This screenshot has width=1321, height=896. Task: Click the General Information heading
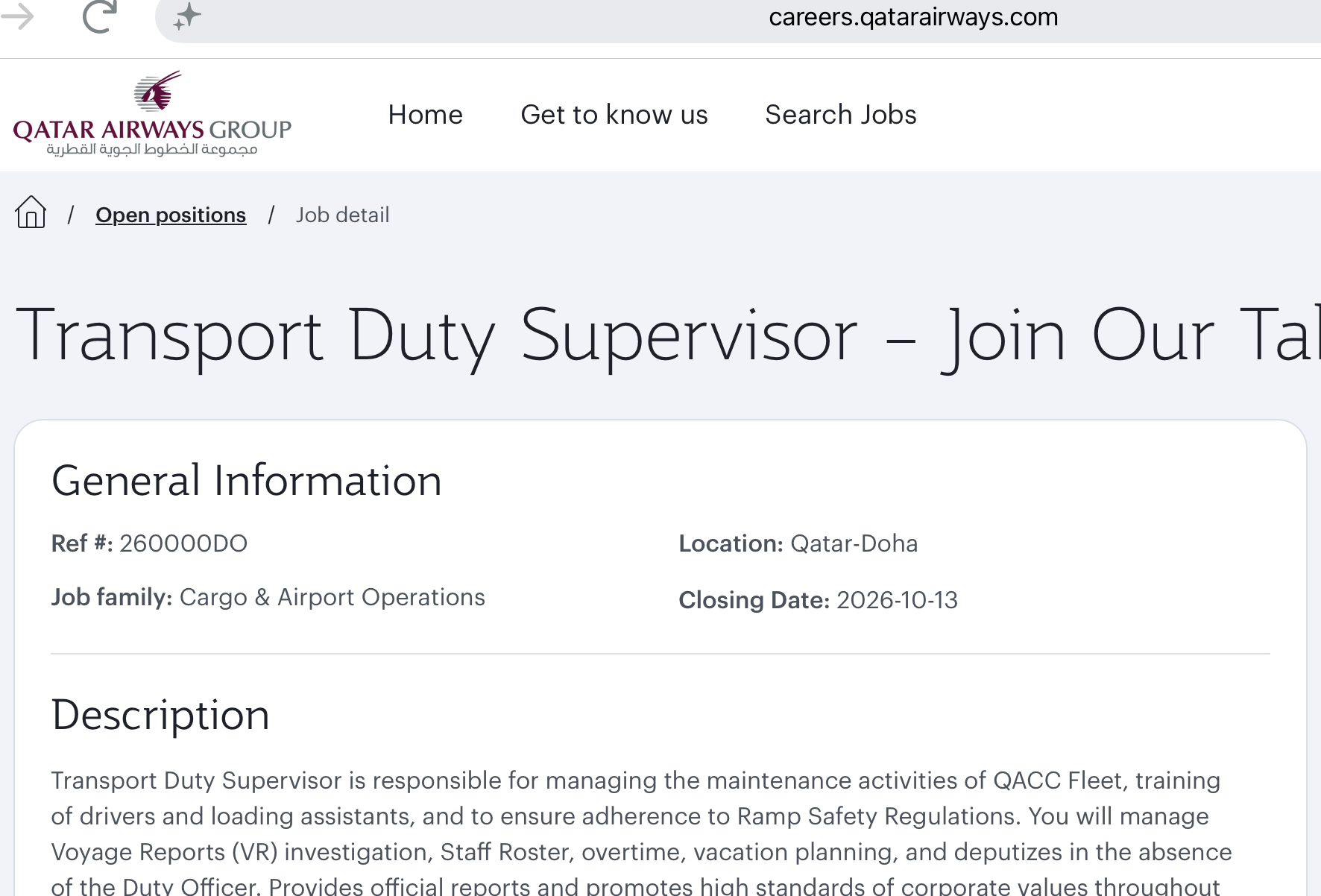247,480
